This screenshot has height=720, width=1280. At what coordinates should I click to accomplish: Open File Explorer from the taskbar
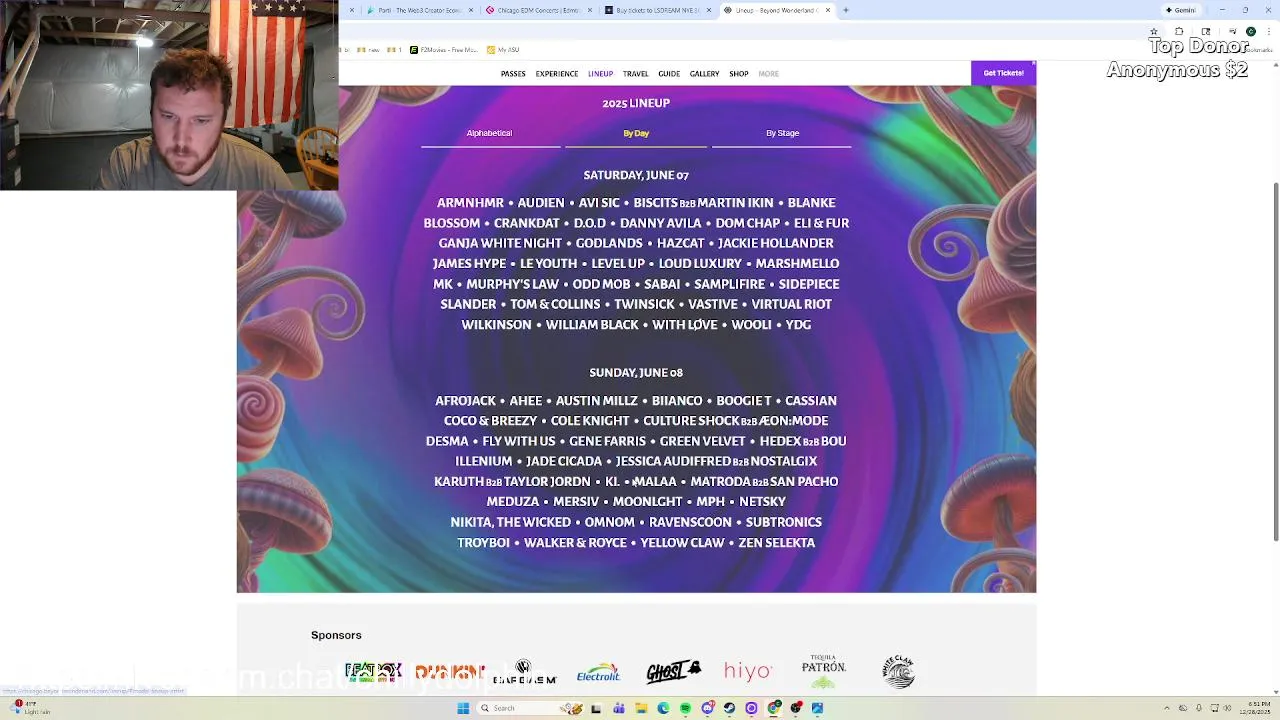[641, 708]
